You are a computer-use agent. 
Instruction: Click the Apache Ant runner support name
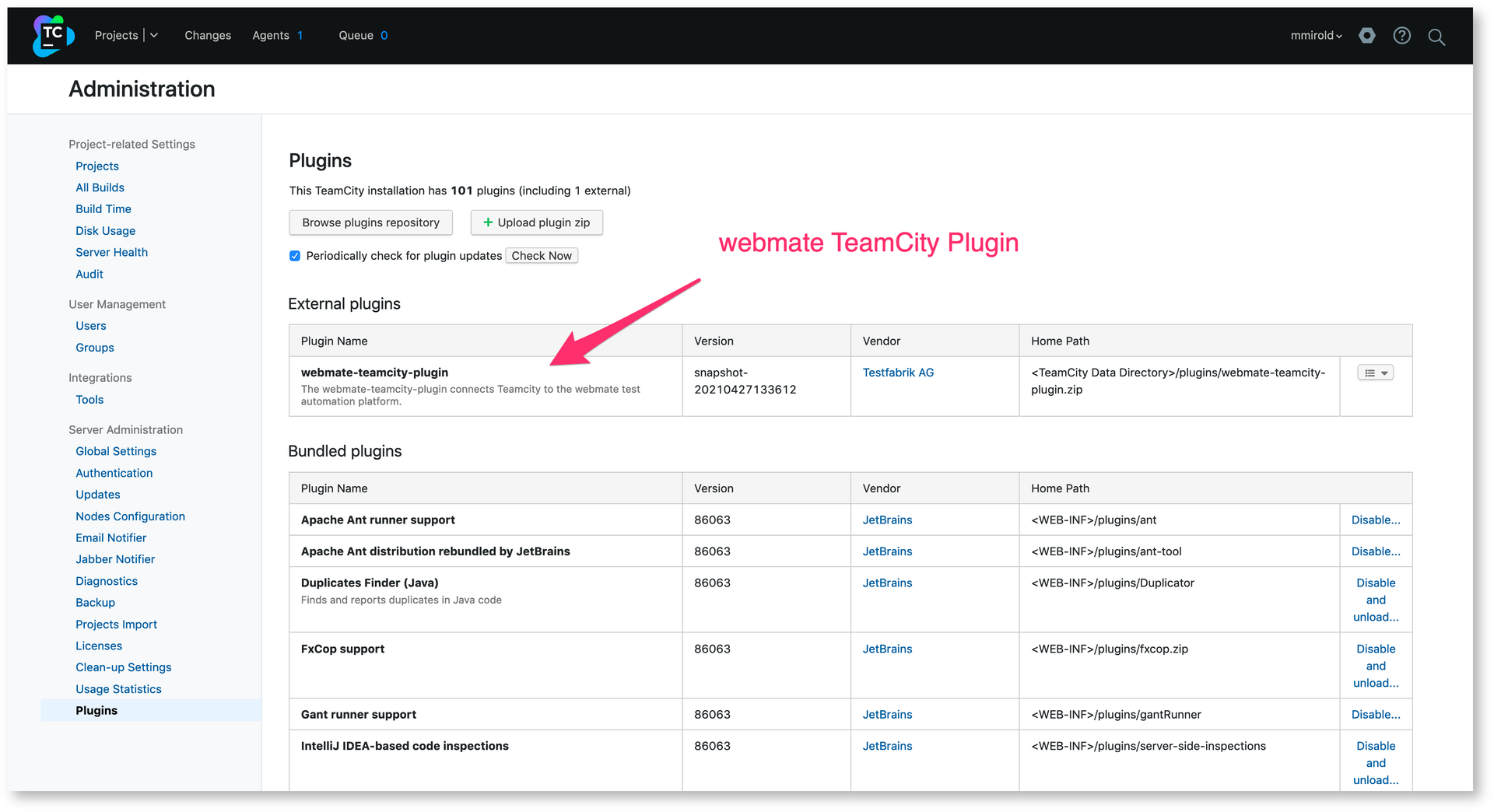coord(378,520)
